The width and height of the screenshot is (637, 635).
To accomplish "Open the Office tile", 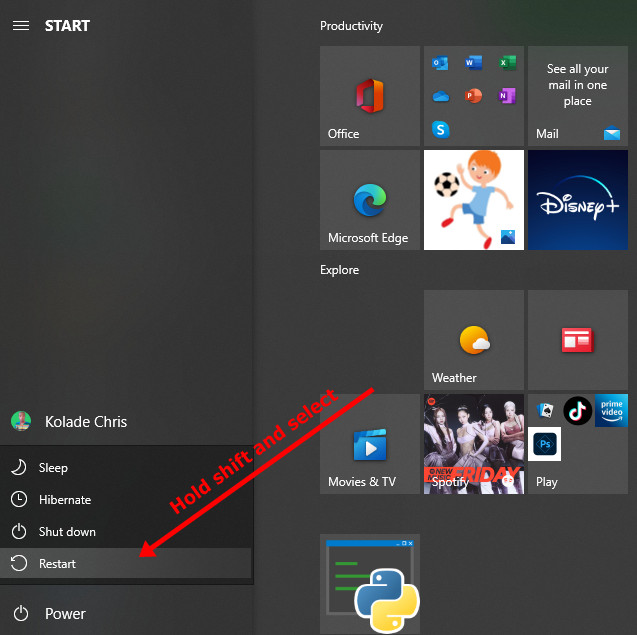I will click(x=370, y=96).
